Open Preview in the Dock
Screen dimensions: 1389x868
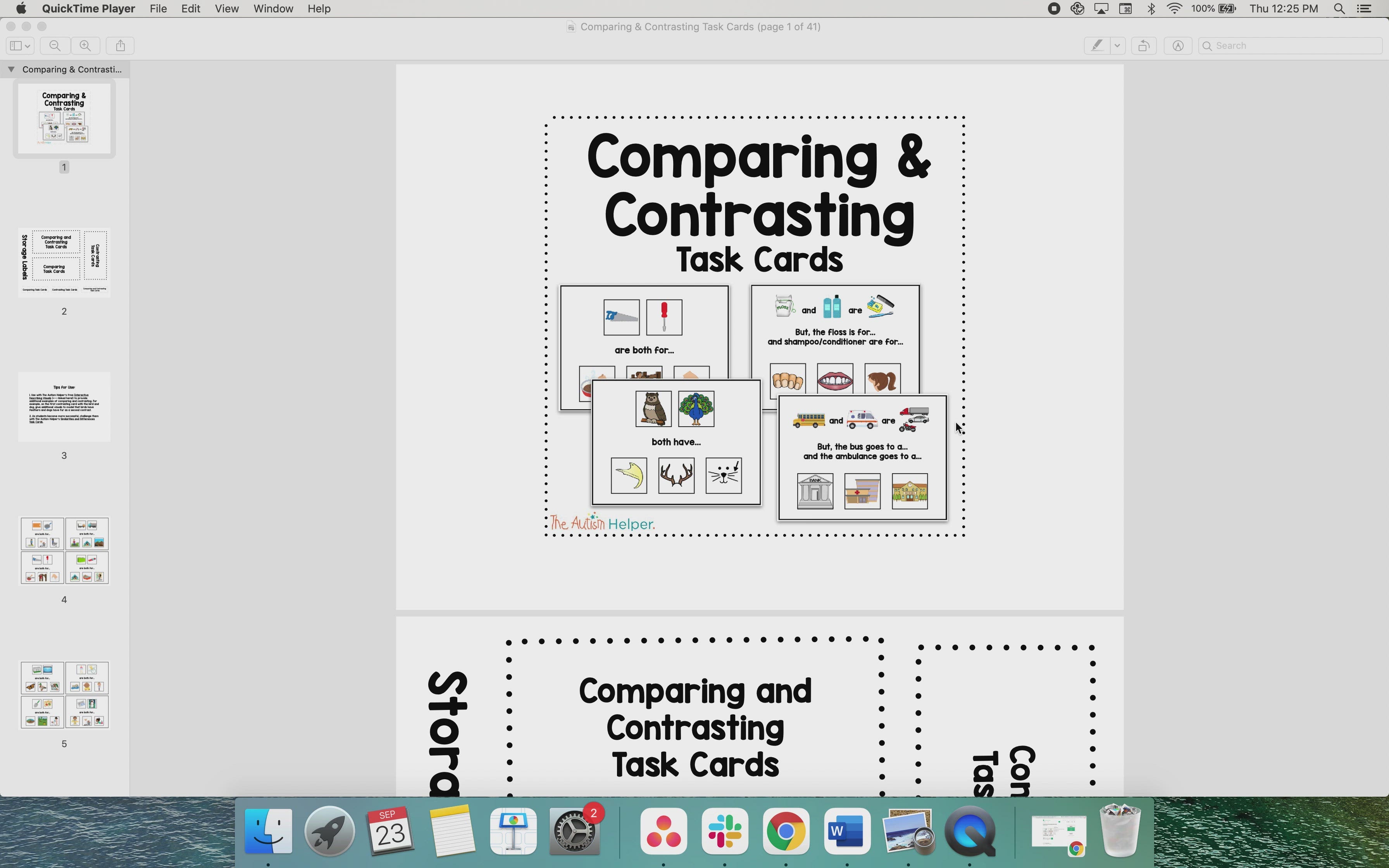tap(908, 831)
